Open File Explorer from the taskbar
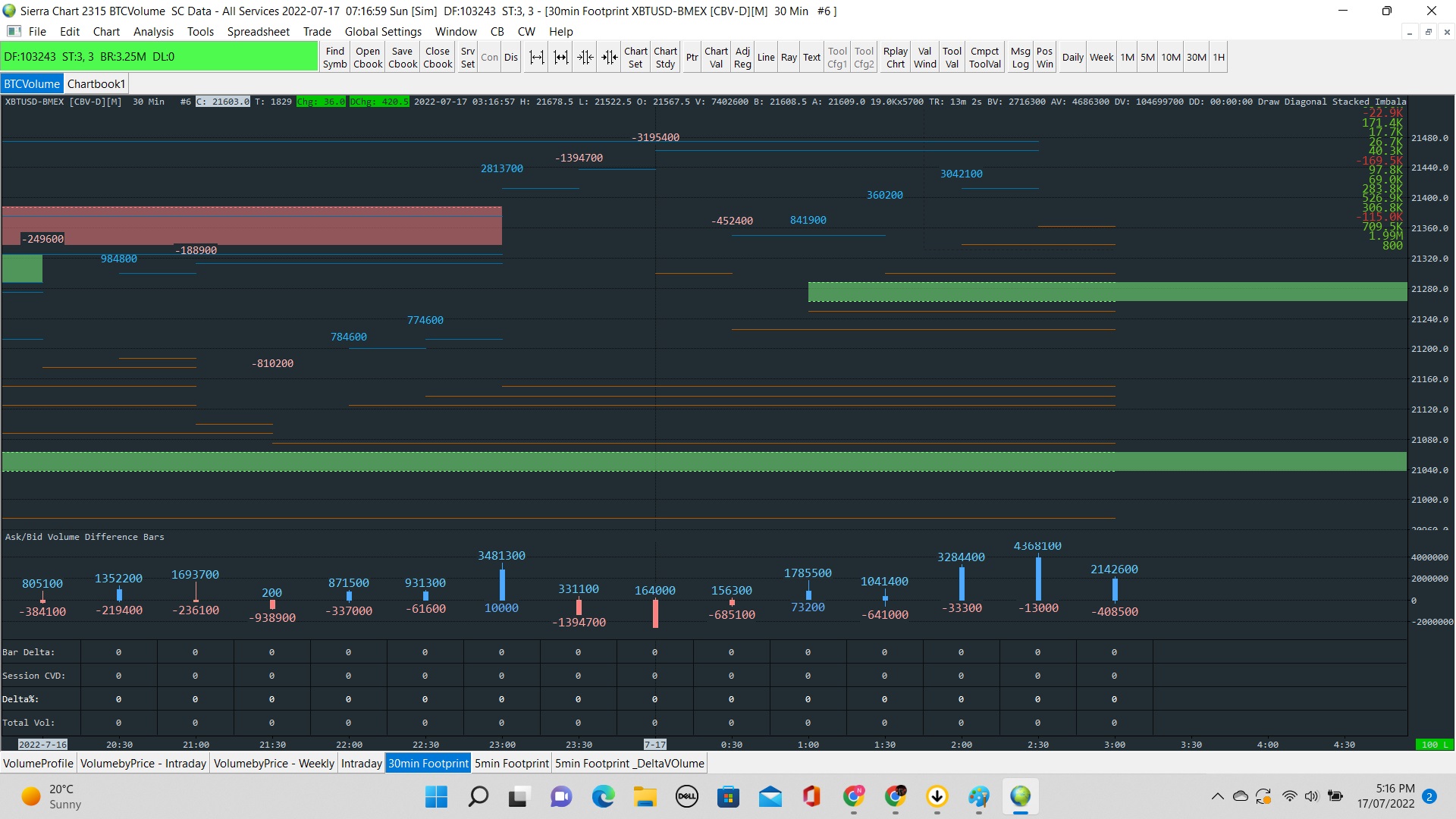The image size is (1456, 819). [x=645, y=796]
